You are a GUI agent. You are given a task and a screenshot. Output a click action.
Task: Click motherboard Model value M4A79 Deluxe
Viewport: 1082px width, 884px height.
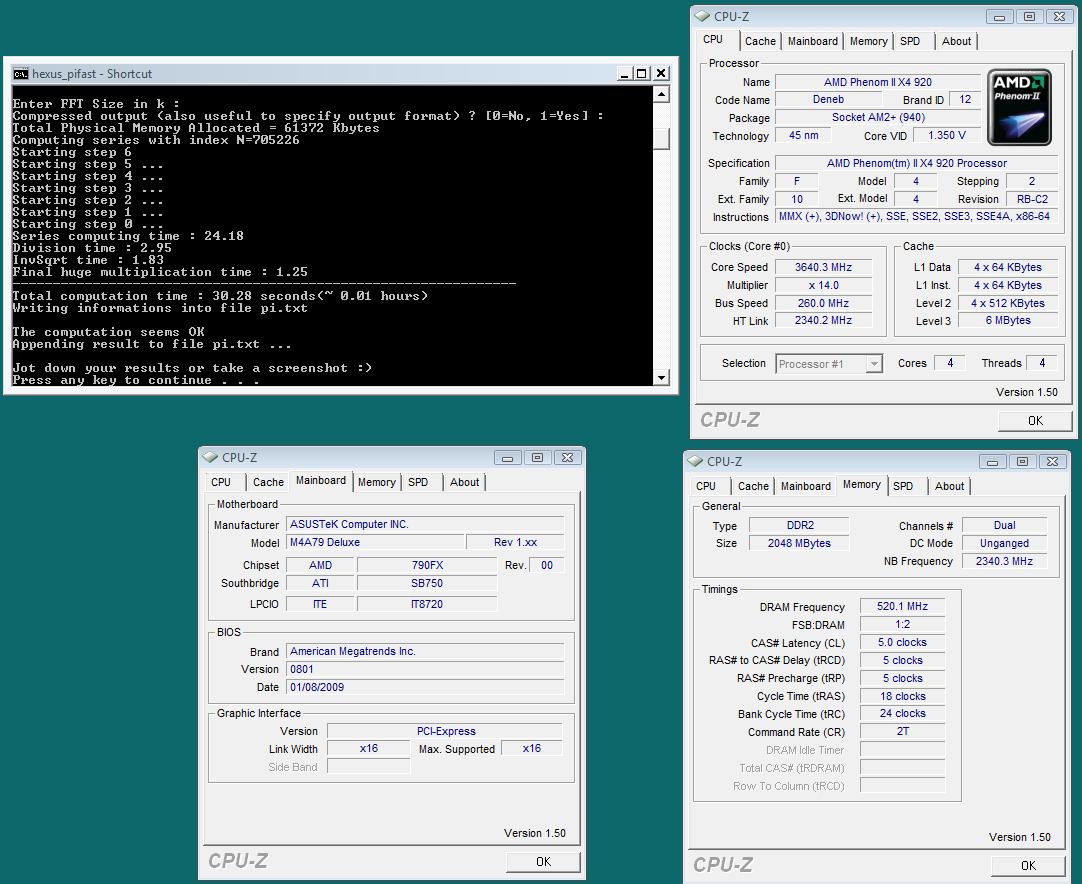pos(375,542)
